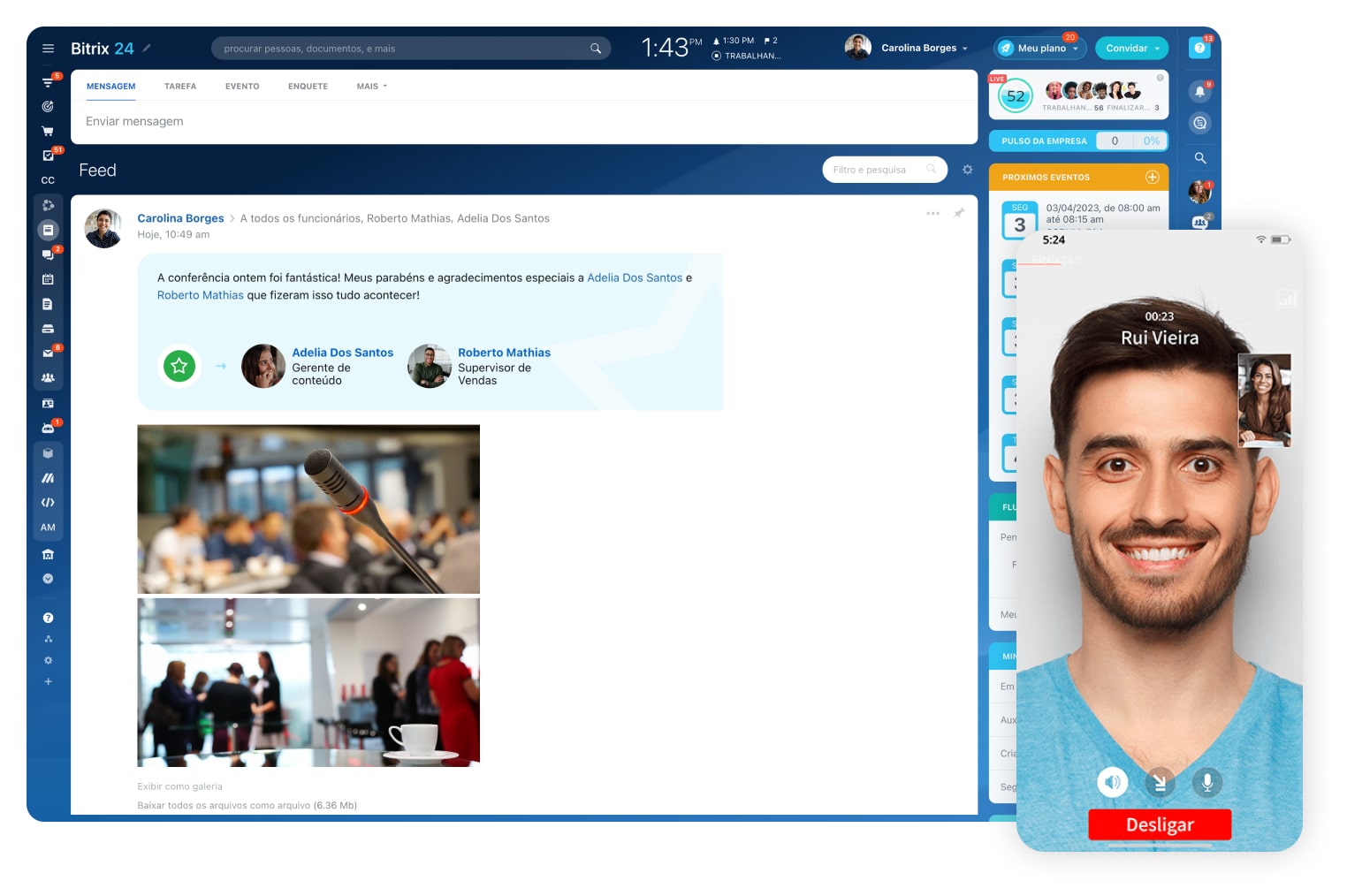Screen dimensions: 1347x896
Task: Click the Pulso da Empresa indicator bar
Action: point(1078,141)
